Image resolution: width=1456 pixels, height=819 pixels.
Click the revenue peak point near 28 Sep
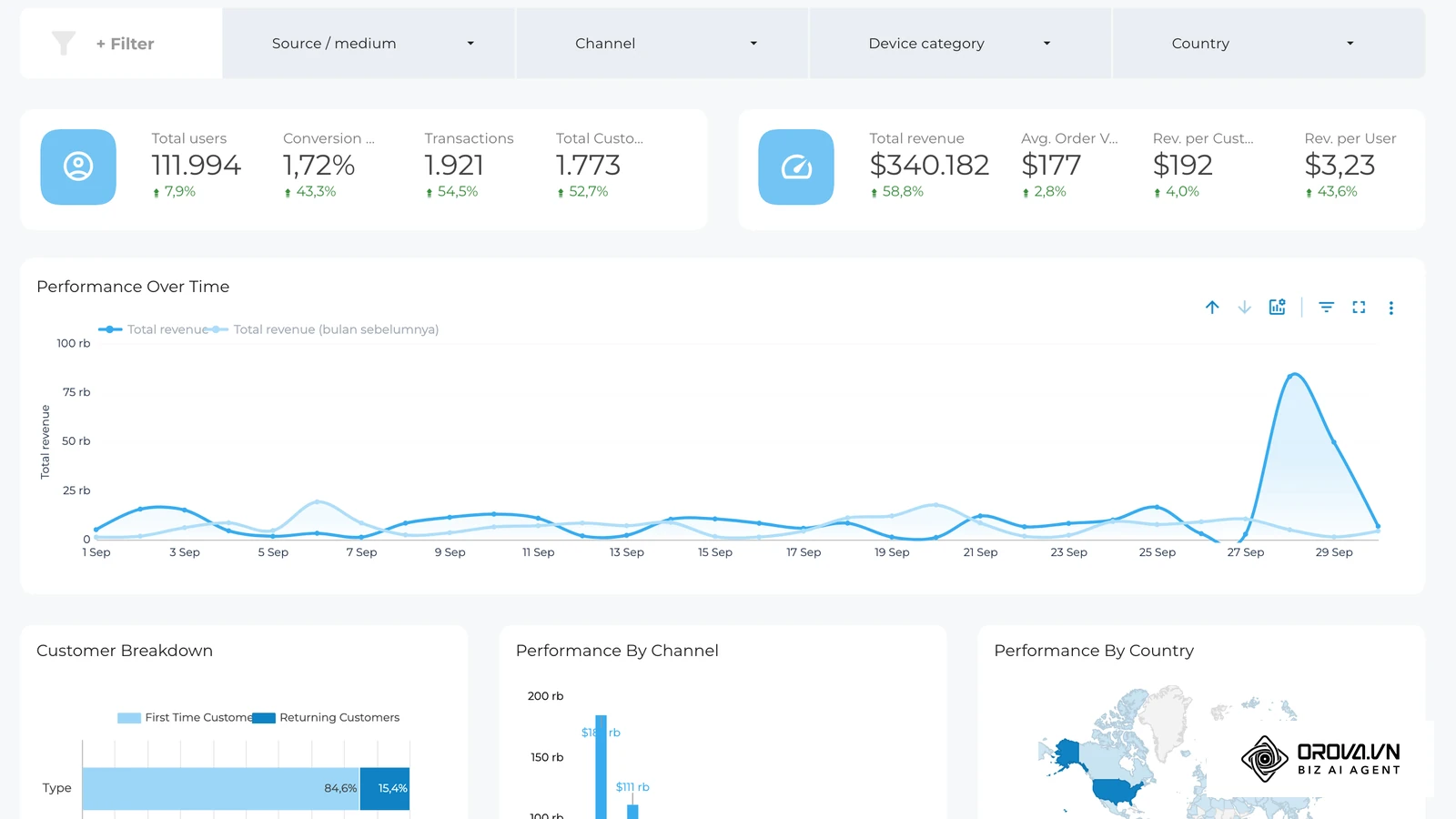[x=1292, y=375]
